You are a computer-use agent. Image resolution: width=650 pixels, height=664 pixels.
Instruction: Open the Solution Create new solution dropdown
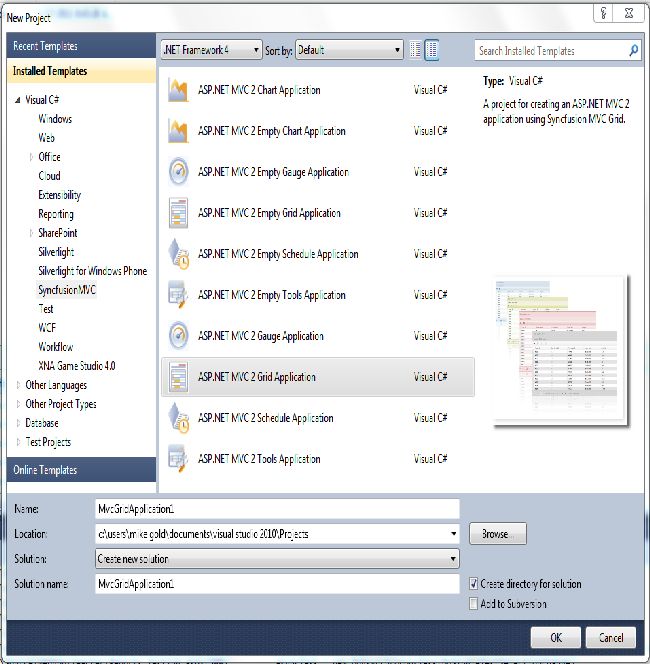277,559
